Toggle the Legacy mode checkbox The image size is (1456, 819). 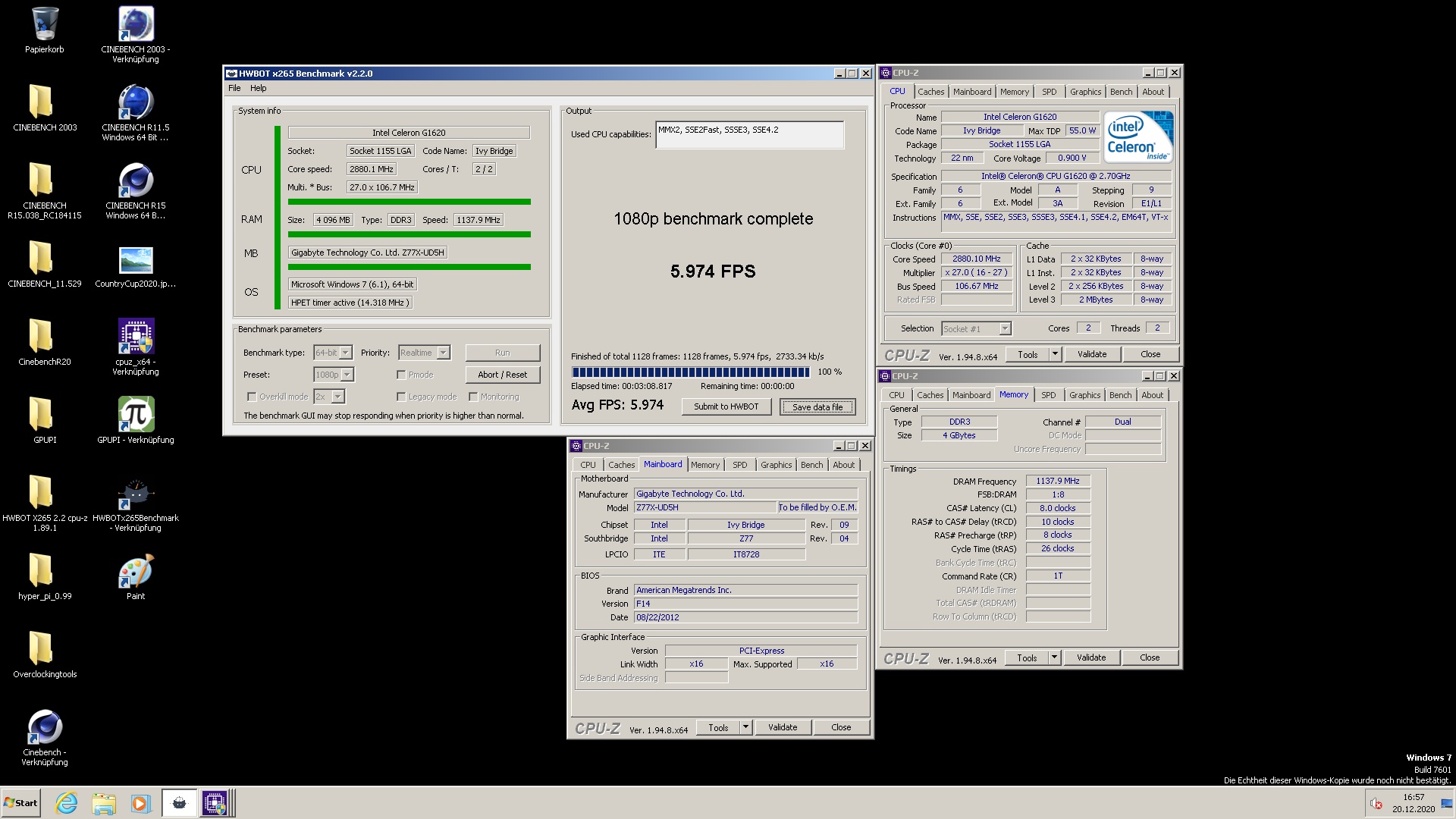[x=401, y=397]
